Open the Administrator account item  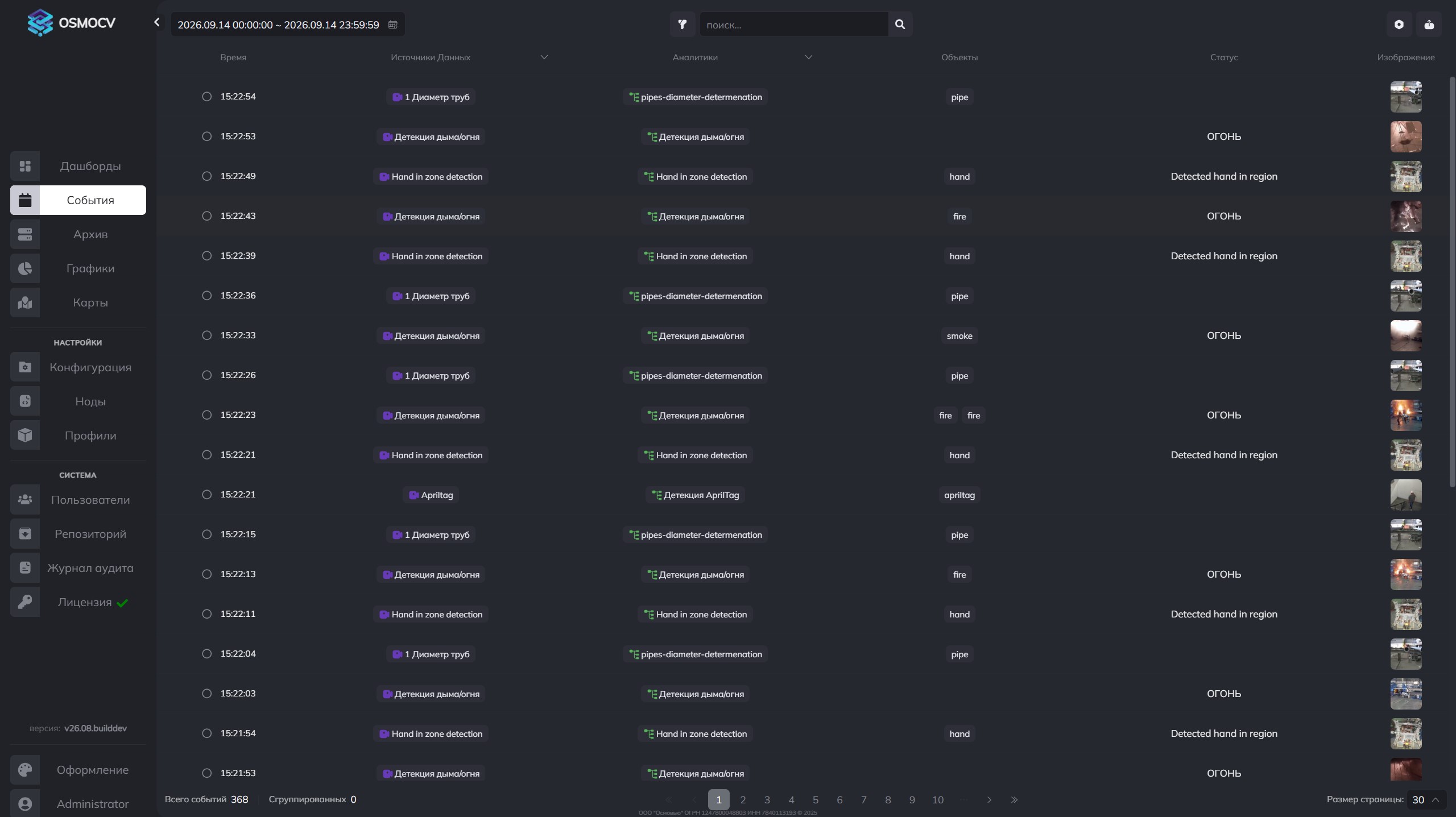point(78,803)
